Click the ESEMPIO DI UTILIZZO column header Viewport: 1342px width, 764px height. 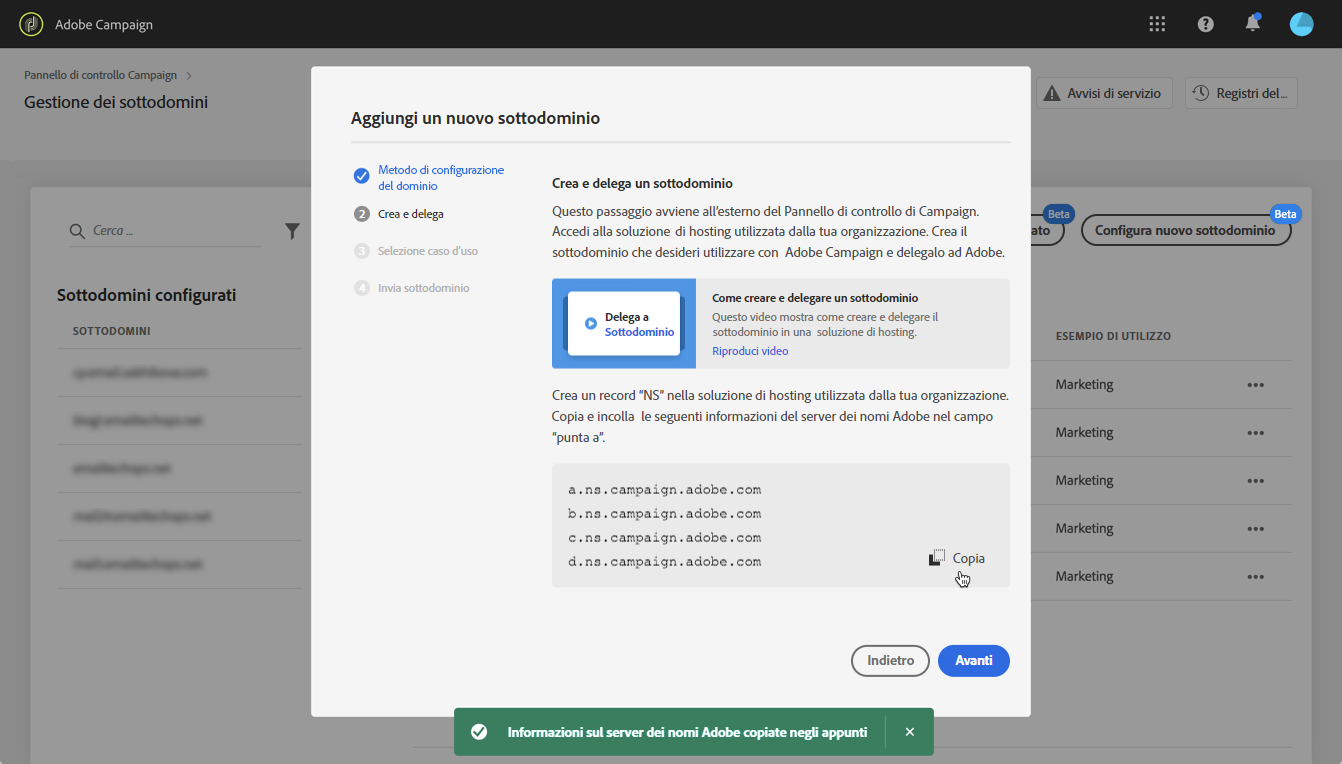click(x=1113, y=336)
